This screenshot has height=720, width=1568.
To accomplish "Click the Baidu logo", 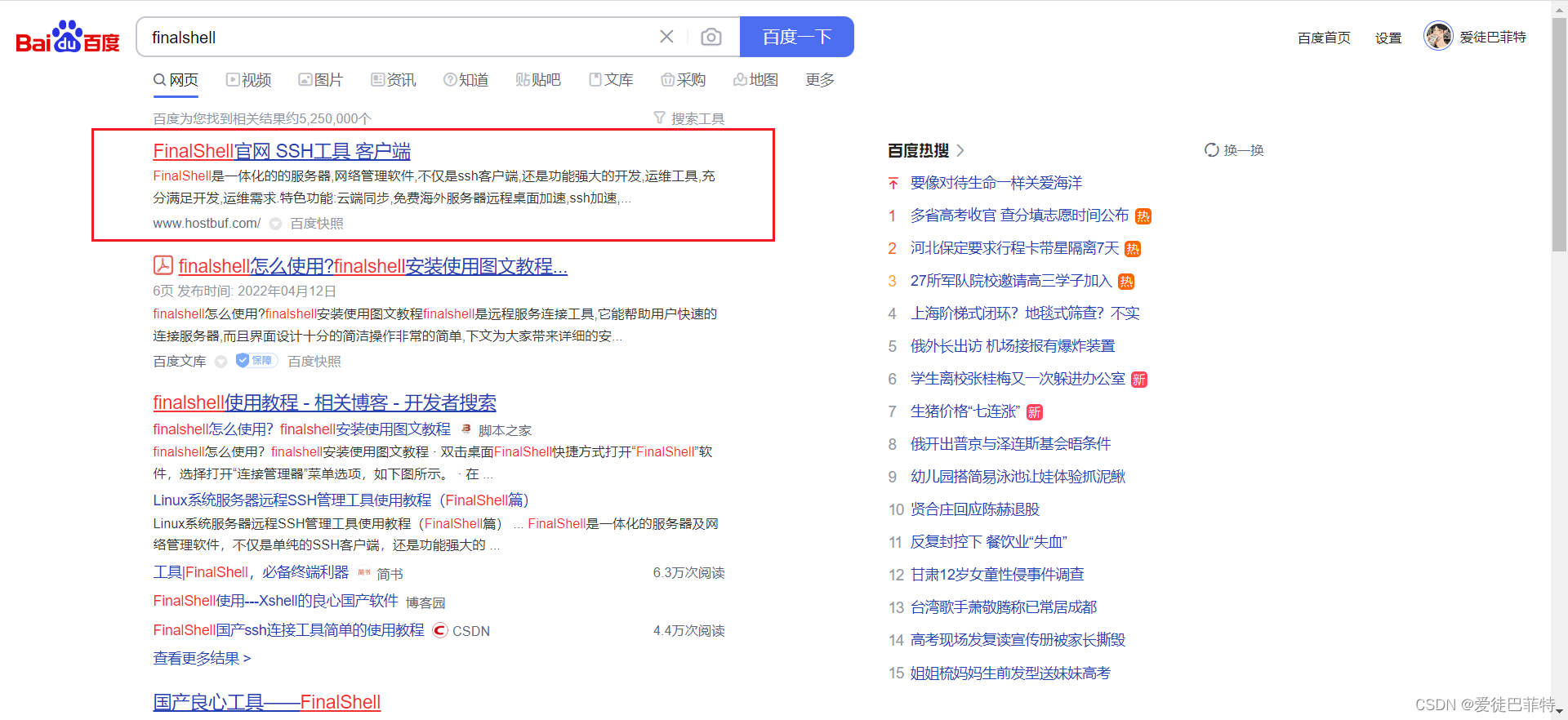I will [68, 37].
